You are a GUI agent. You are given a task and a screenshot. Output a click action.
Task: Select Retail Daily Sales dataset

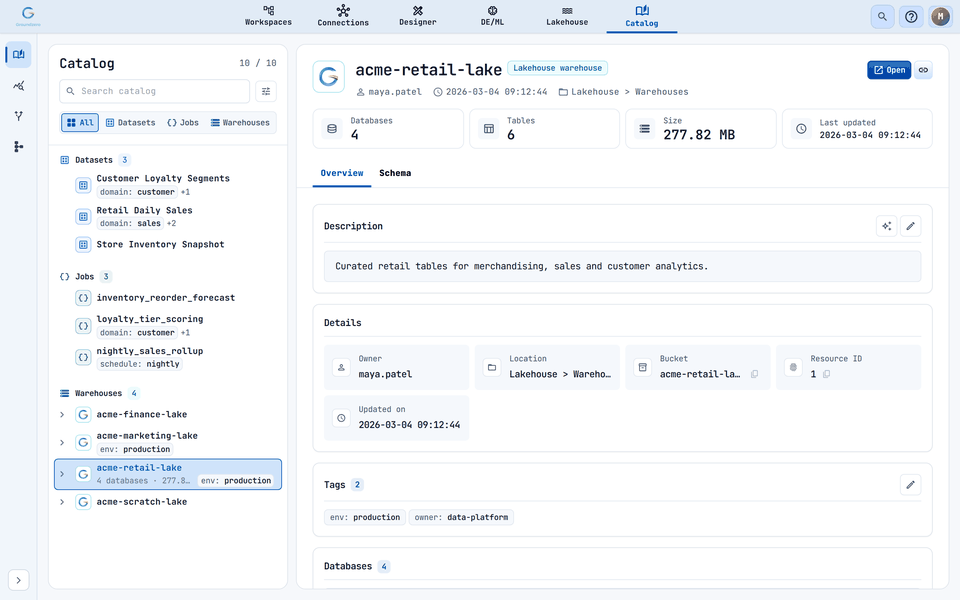pos(168,217)
